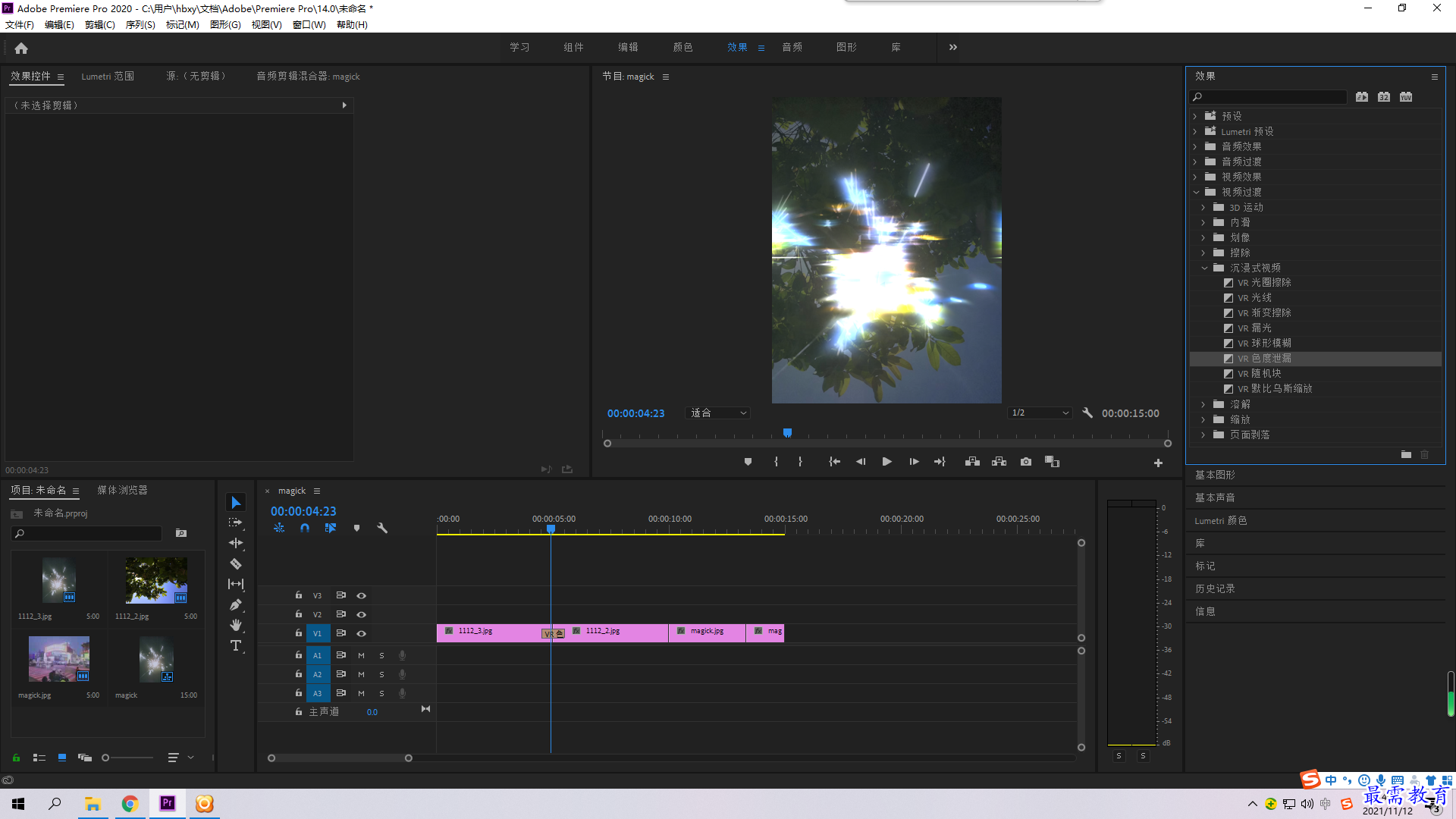Open the 基本图形 panel
Screen dimensions: 1456x819
click(x=1215, y=475)
